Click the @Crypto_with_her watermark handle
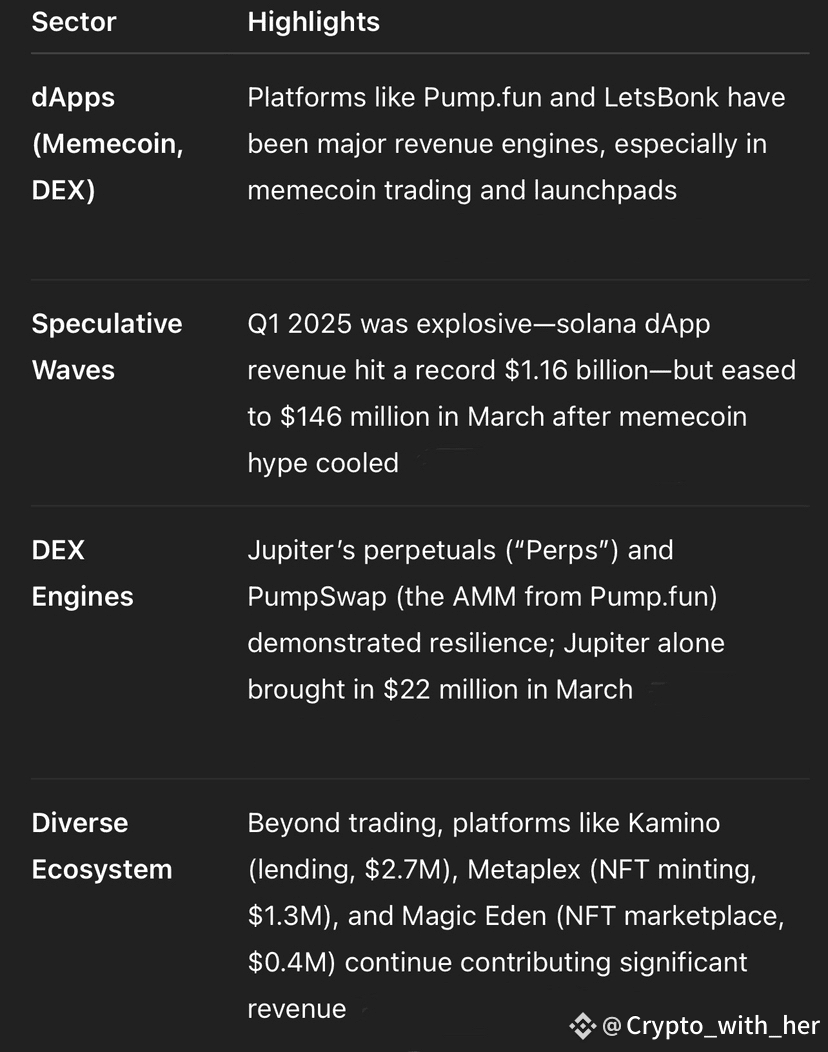Image resolution: width=828 pixels, height=1052 pixels. 711,1025
